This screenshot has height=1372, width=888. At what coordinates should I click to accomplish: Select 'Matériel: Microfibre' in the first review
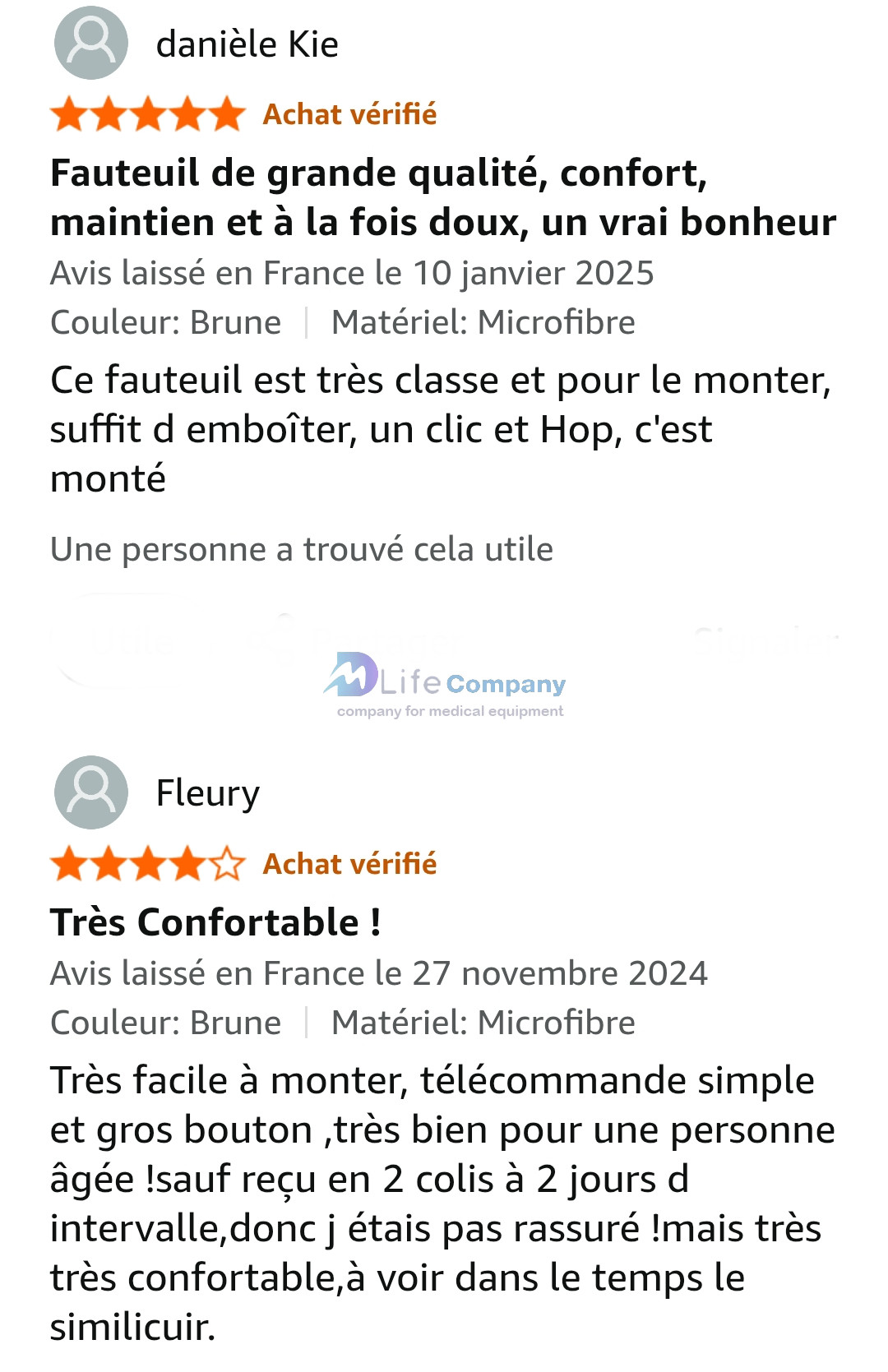[x=483, y=322]
